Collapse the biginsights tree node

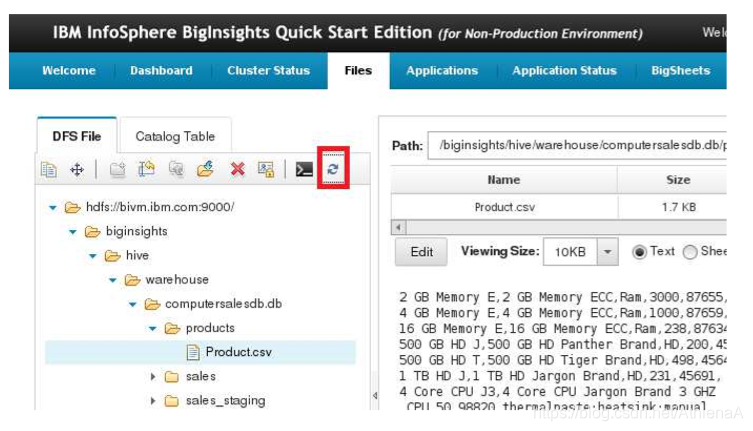click(73, 232)
